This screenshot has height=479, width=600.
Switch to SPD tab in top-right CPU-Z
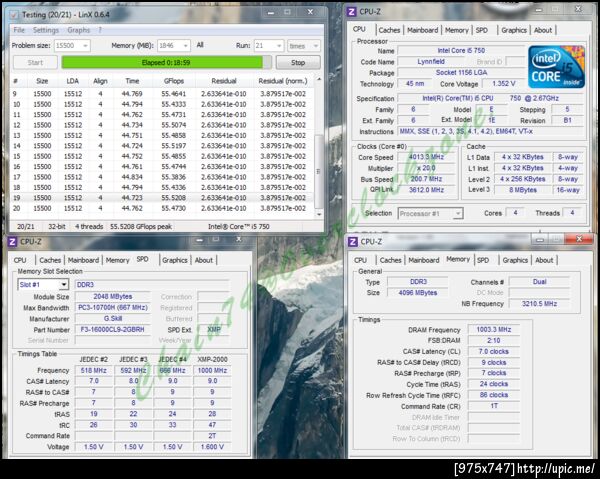tap(482, 30)
